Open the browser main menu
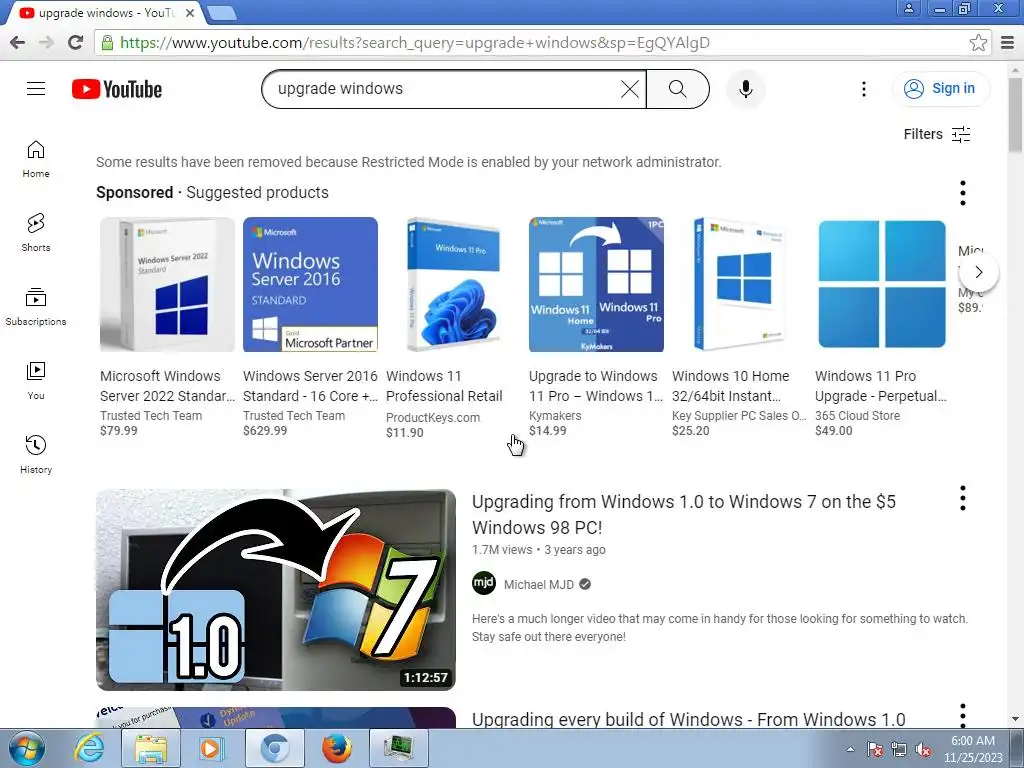Viewport: 1024px width, 768px height. 1008,42
